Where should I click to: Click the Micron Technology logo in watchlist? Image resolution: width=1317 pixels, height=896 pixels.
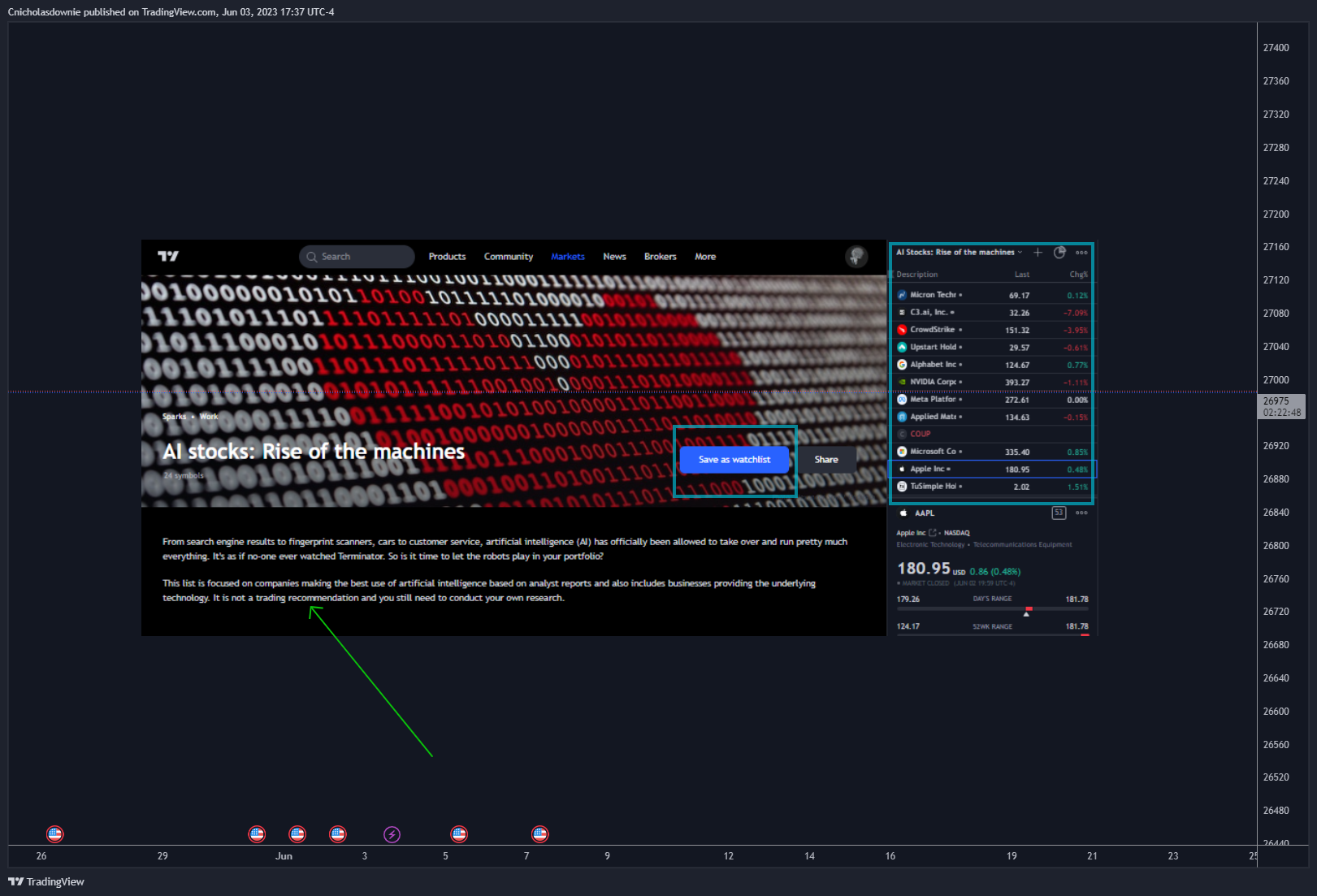(x=902, y=295)
